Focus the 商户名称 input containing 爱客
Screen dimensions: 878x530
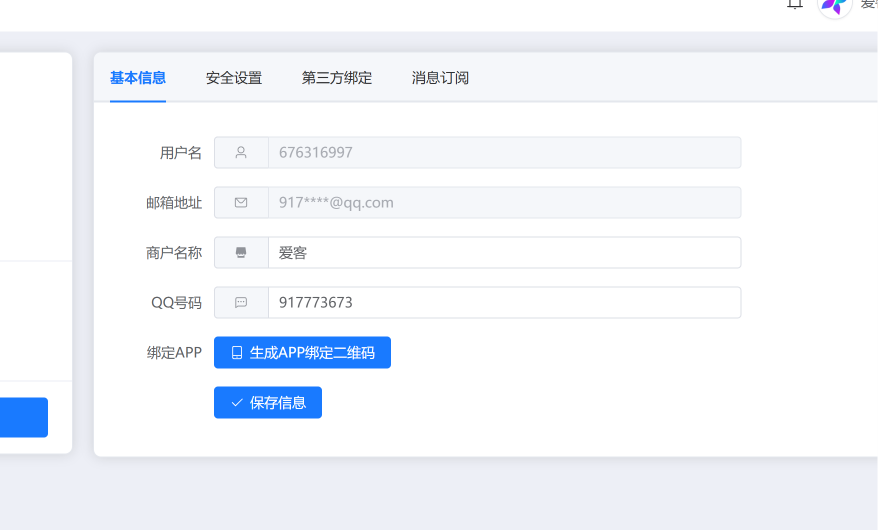[505, 252]
